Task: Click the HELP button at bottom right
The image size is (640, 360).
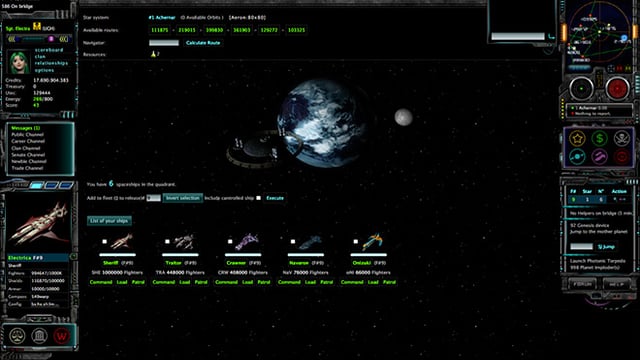Action: pos(617,284)
